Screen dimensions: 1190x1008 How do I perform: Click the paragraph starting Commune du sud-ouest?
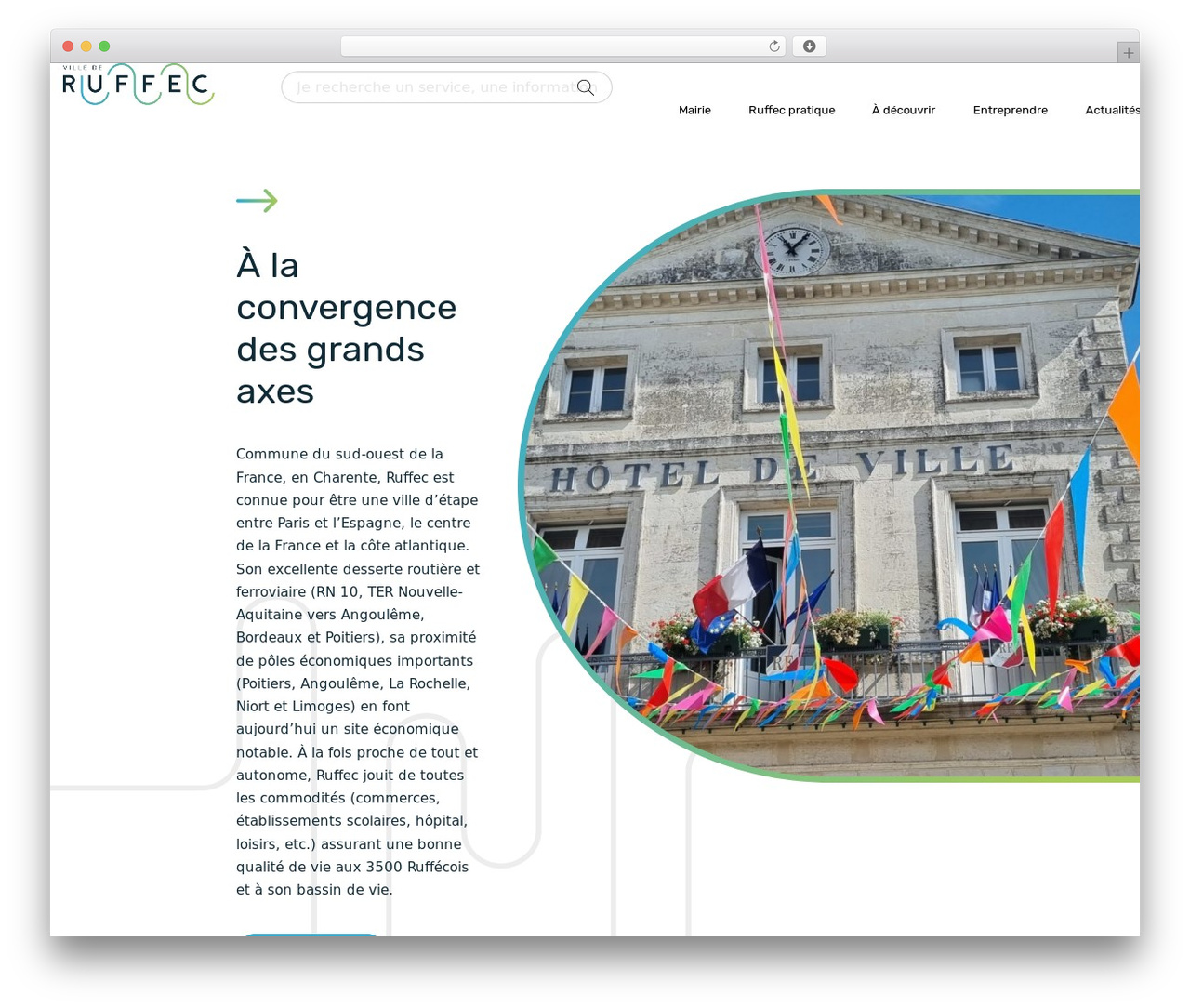358,671
